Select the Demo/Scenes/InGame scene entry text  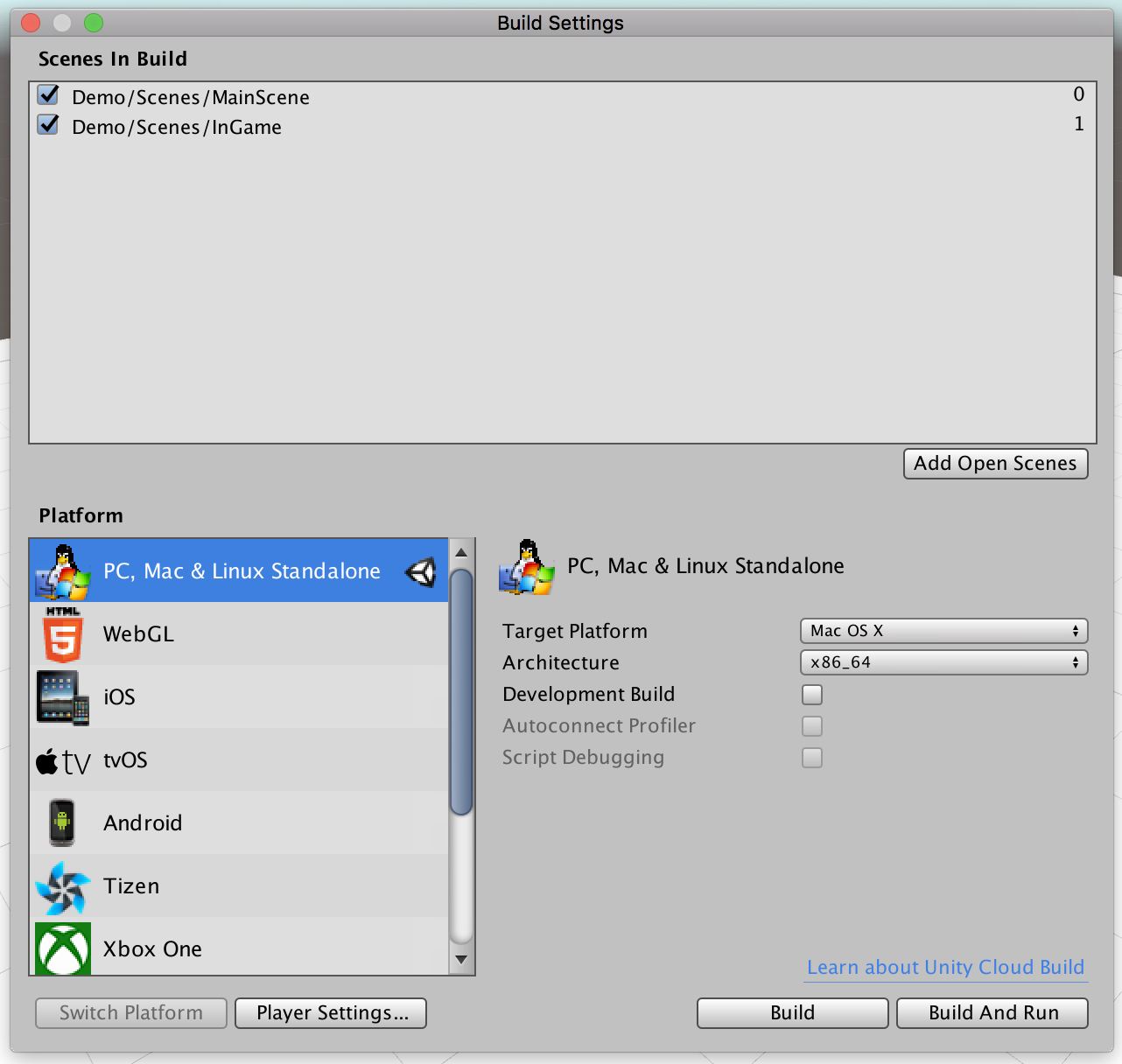point(177,127)
